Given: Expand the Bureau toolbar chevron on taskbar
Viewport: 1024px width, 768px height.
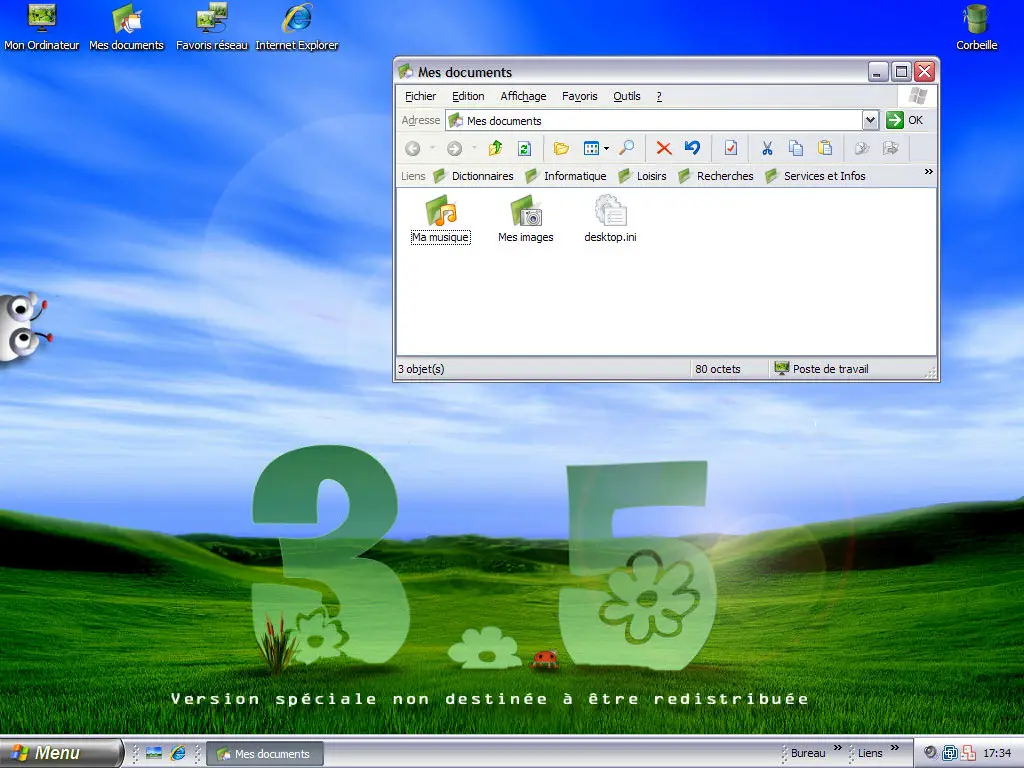Looking at the screenshot, I should 838,748.
